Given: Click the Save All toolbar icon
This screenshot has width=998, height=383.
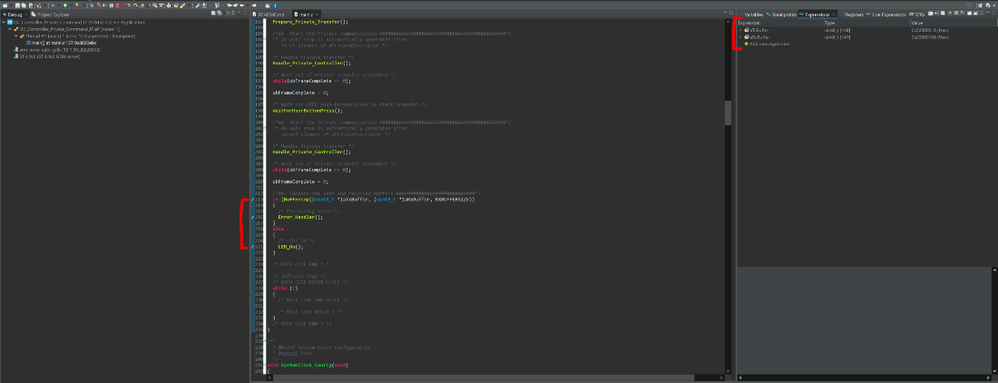Looking at the screenshot, I should [24, 6].
